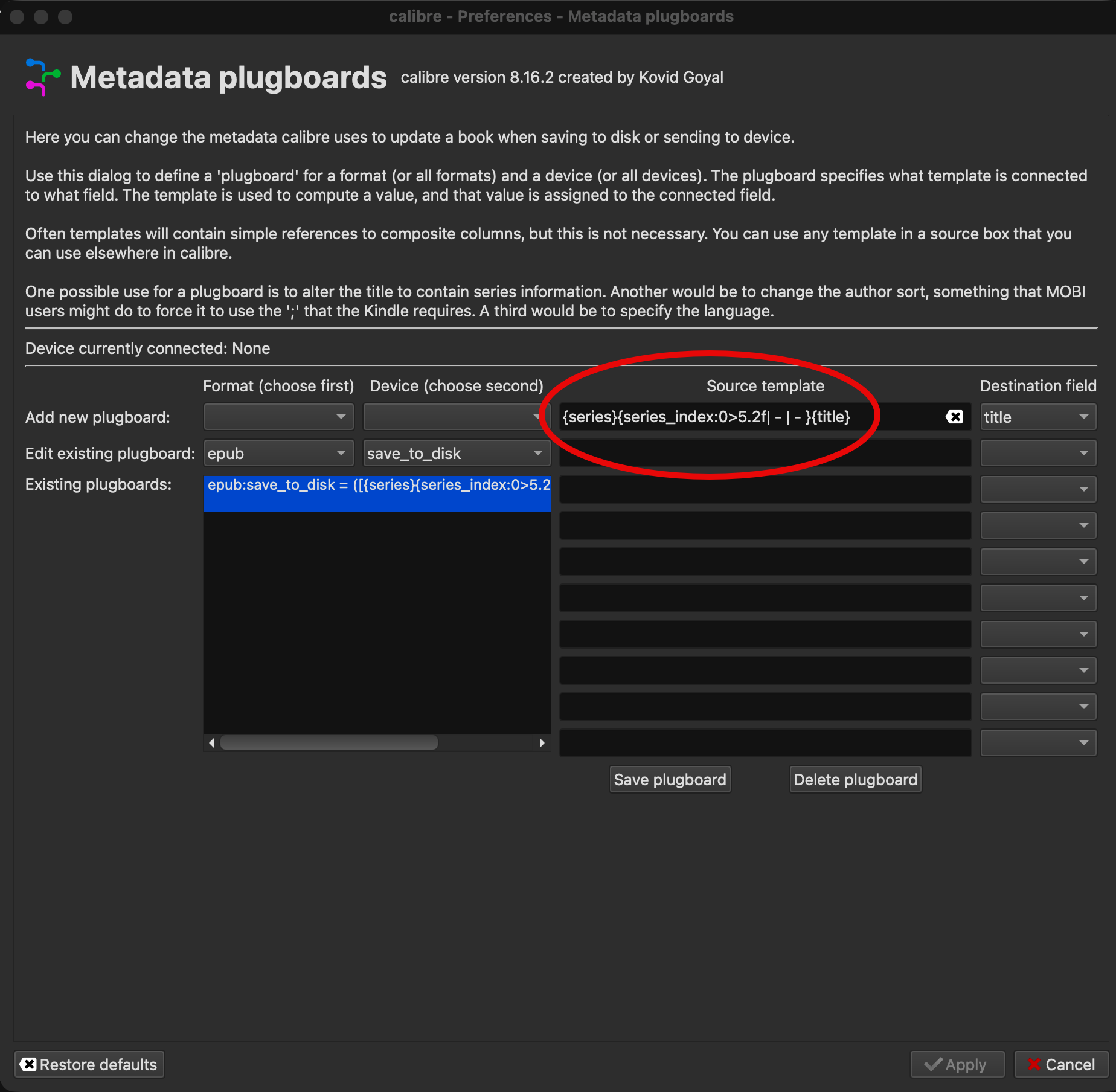
Task: Open the last Destination field dropdown
Action: pos(1038,743)
